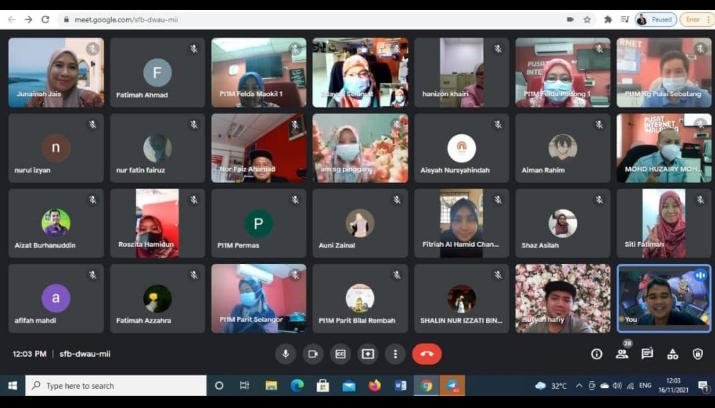Toggle closed captions
This screenshot has width=715, height=408.
[x=341, y=354]
